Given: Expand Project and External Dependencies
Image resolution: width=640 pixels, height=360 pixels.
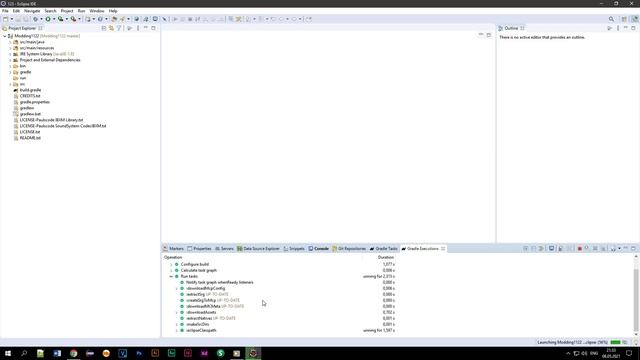Looking at the screenshot, I should click(10, 60).
